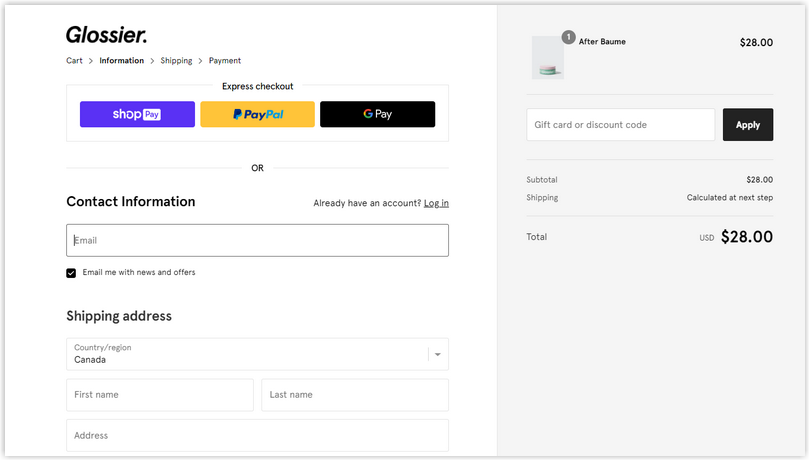Click the Last name input
Screen dimensions: 810x461
pyautogui.click(x=354, y=395)
